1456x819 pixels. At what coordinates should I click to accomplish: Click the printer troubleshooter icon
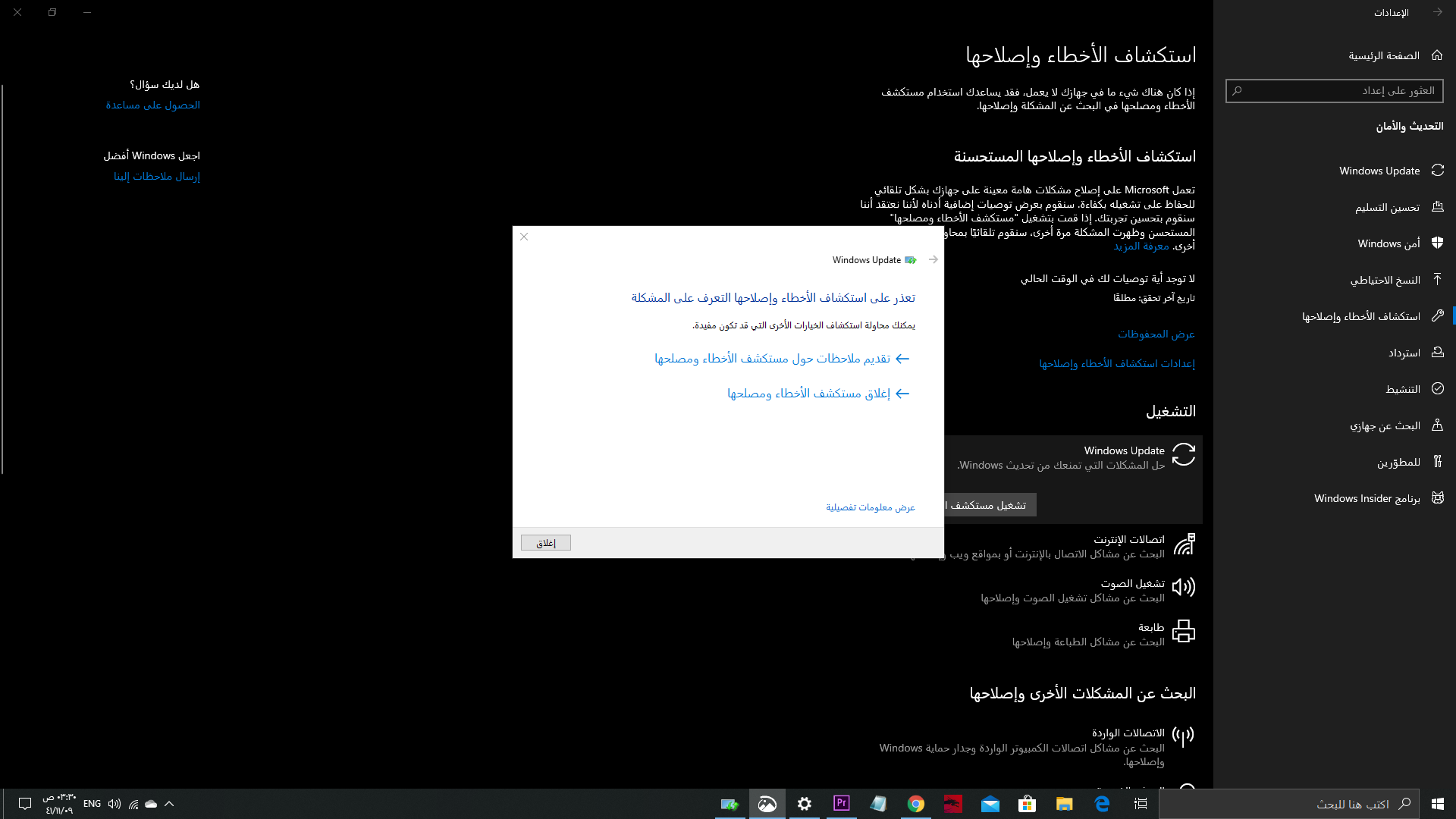[x=1183, y=632]
